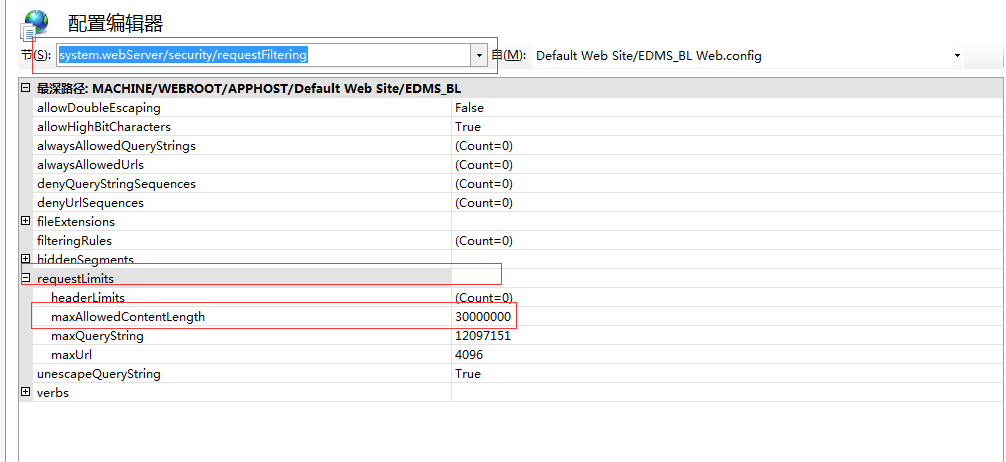Select the maxAllowedContentLength property

click(128, 316)
